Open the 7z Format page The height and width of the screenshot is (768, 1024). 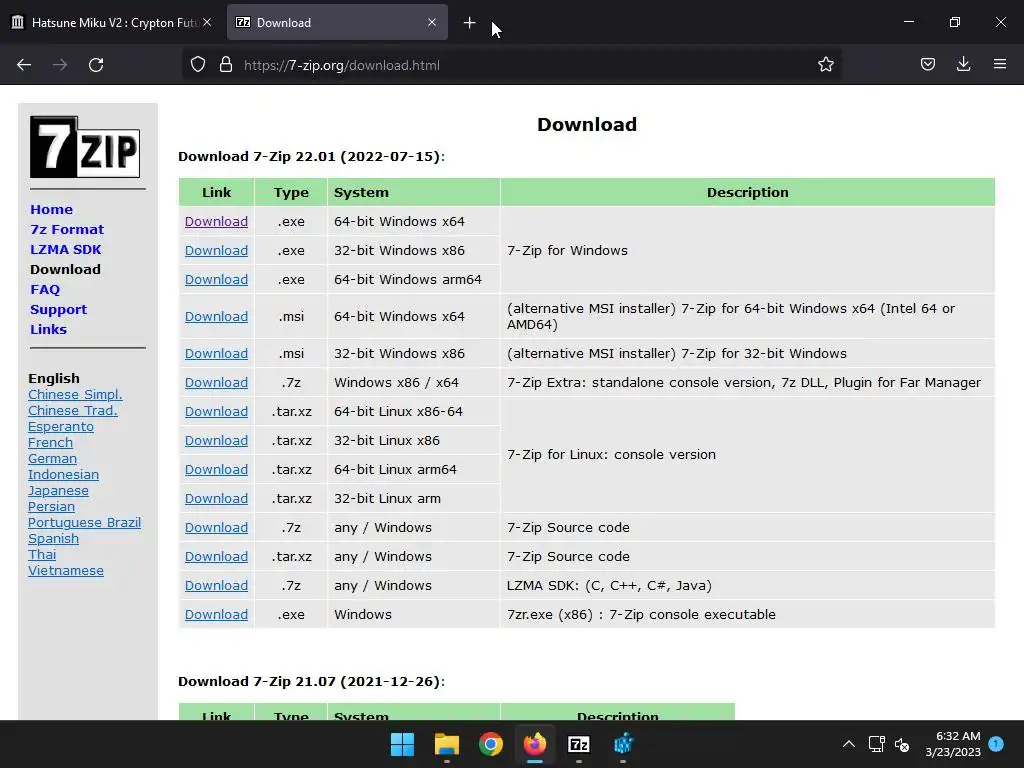[x=67, y=229]
